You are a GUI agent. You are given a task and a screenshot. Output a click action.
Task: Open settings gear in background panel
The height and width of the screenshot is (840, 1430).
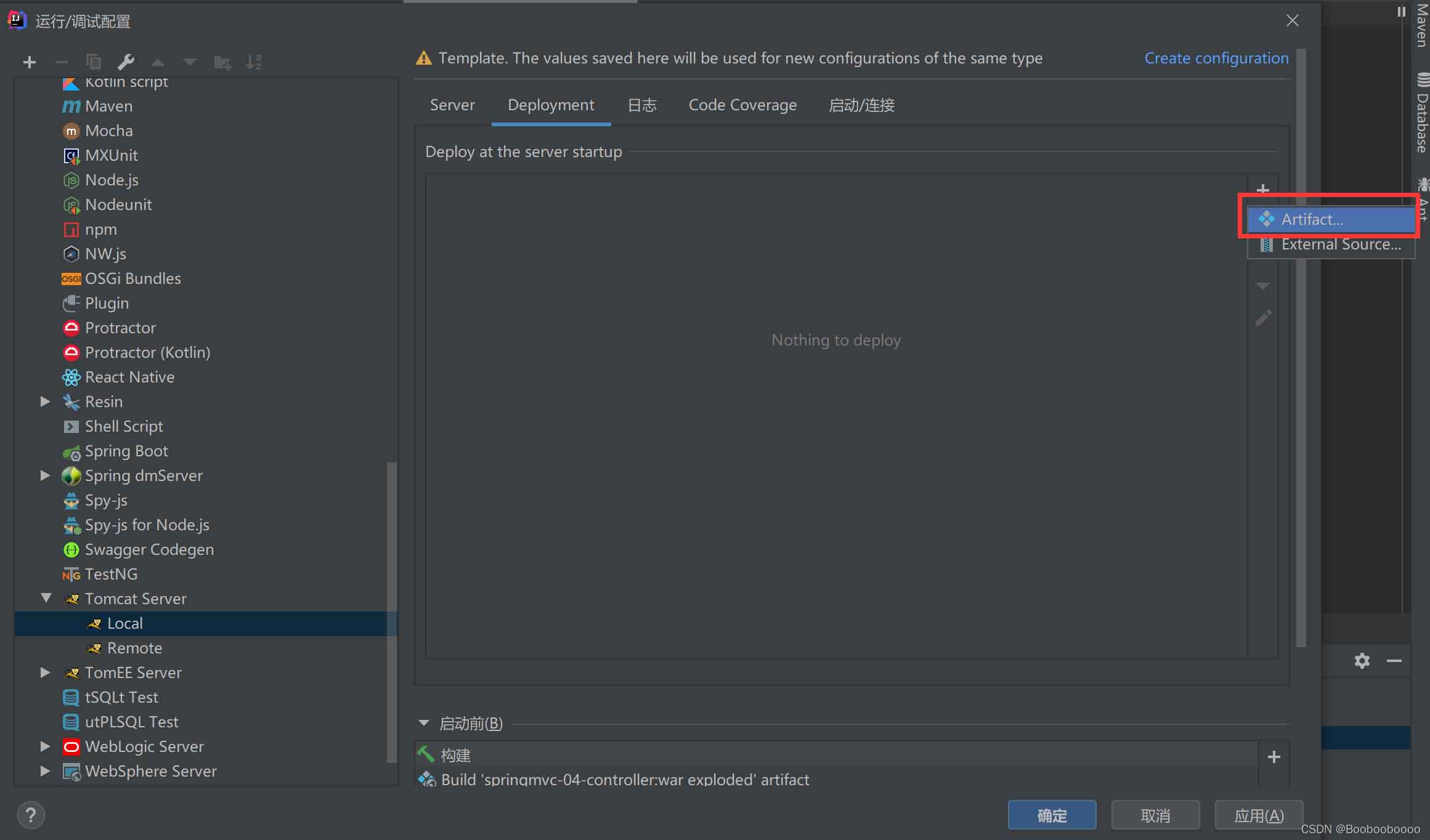pos(1362,661)
